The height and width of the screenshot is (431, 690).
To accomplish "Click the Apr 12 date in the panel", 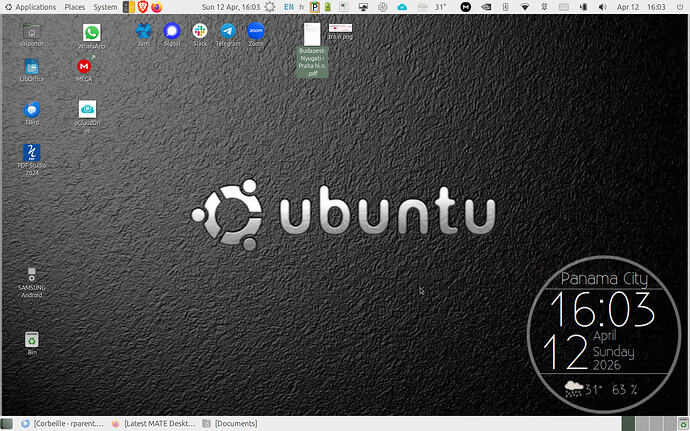I will click(x=628, y=7).
